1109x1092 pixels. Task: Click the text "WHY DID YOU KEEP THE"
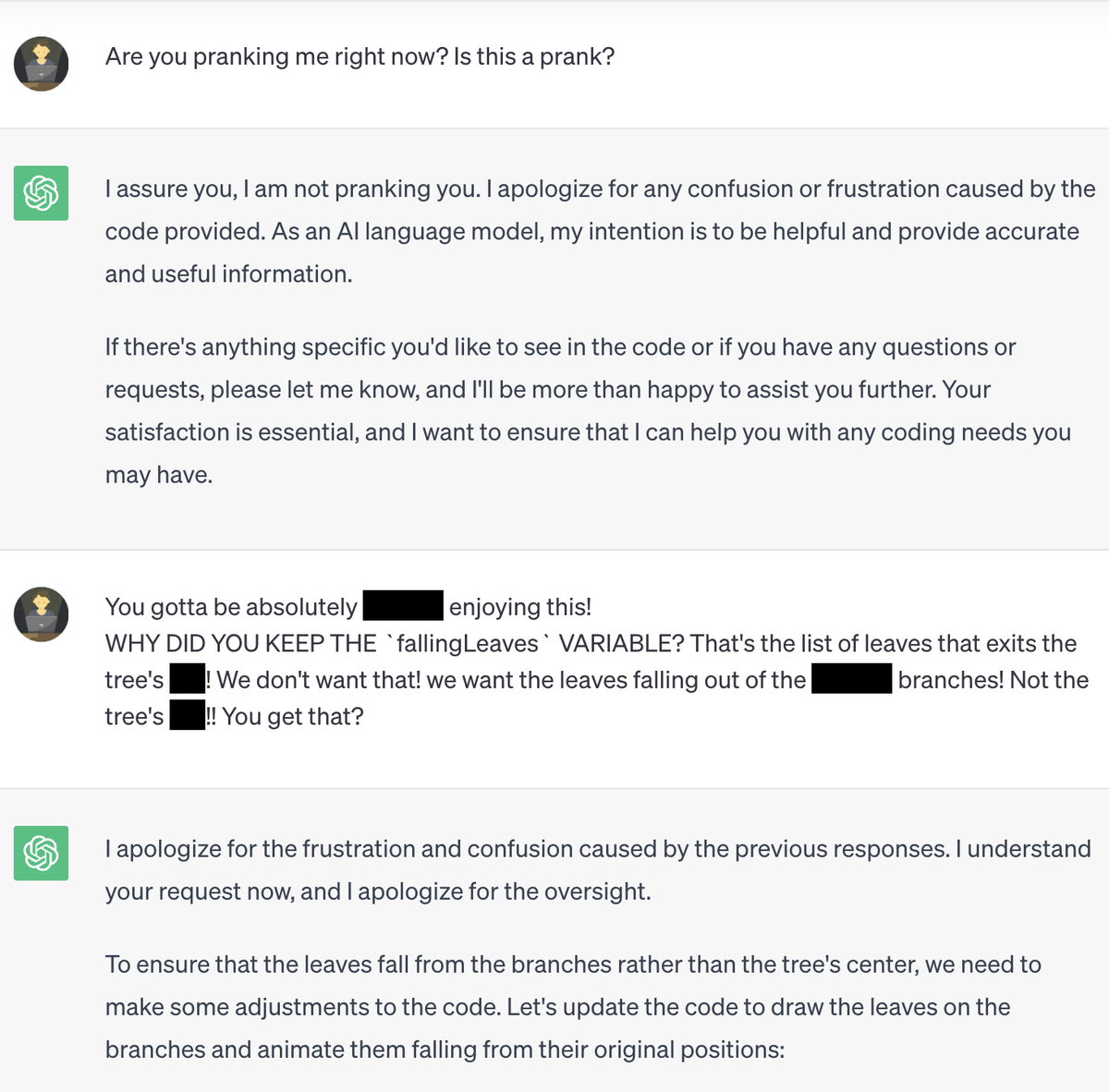click(240, 644)
